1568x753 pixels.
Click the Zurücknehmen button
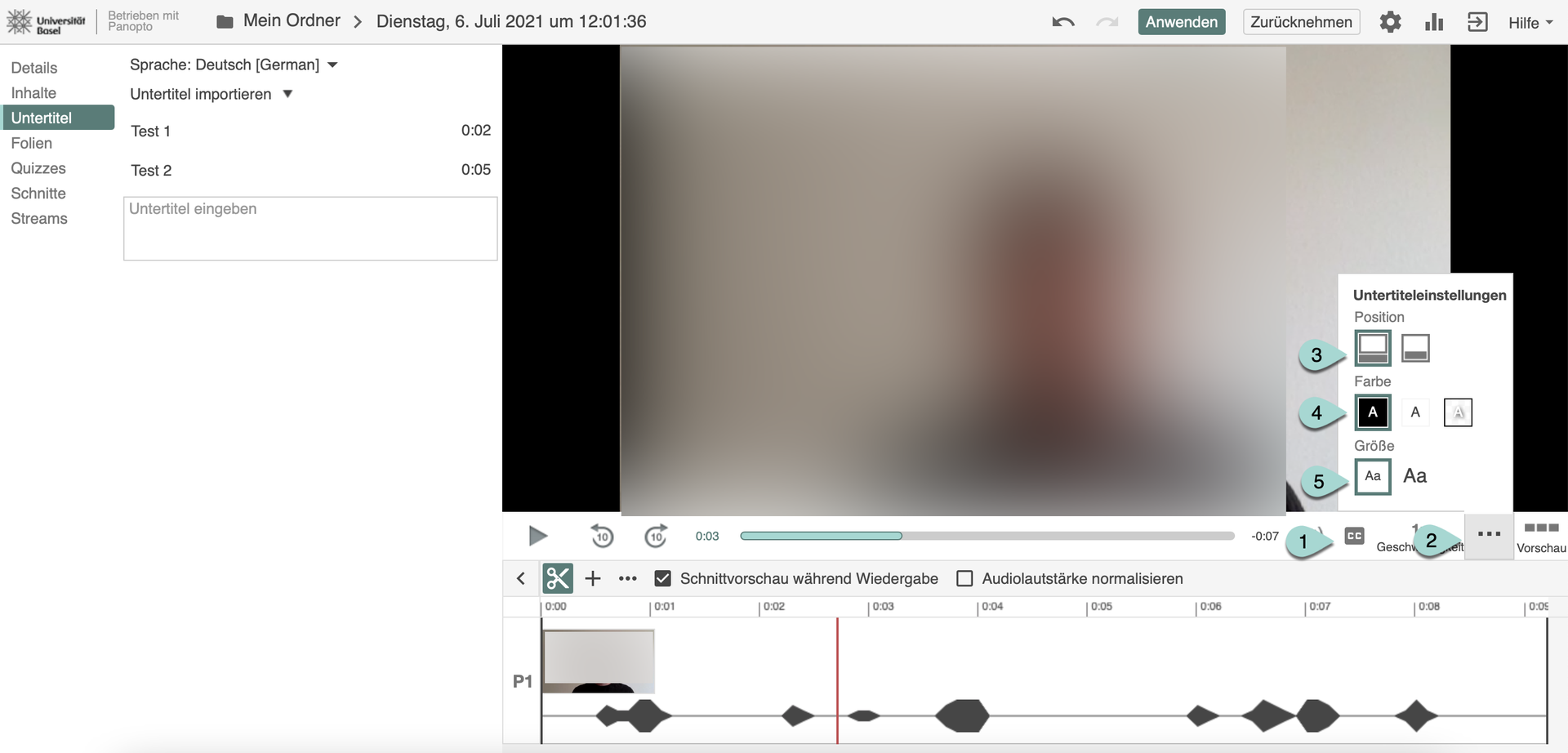1300,22
